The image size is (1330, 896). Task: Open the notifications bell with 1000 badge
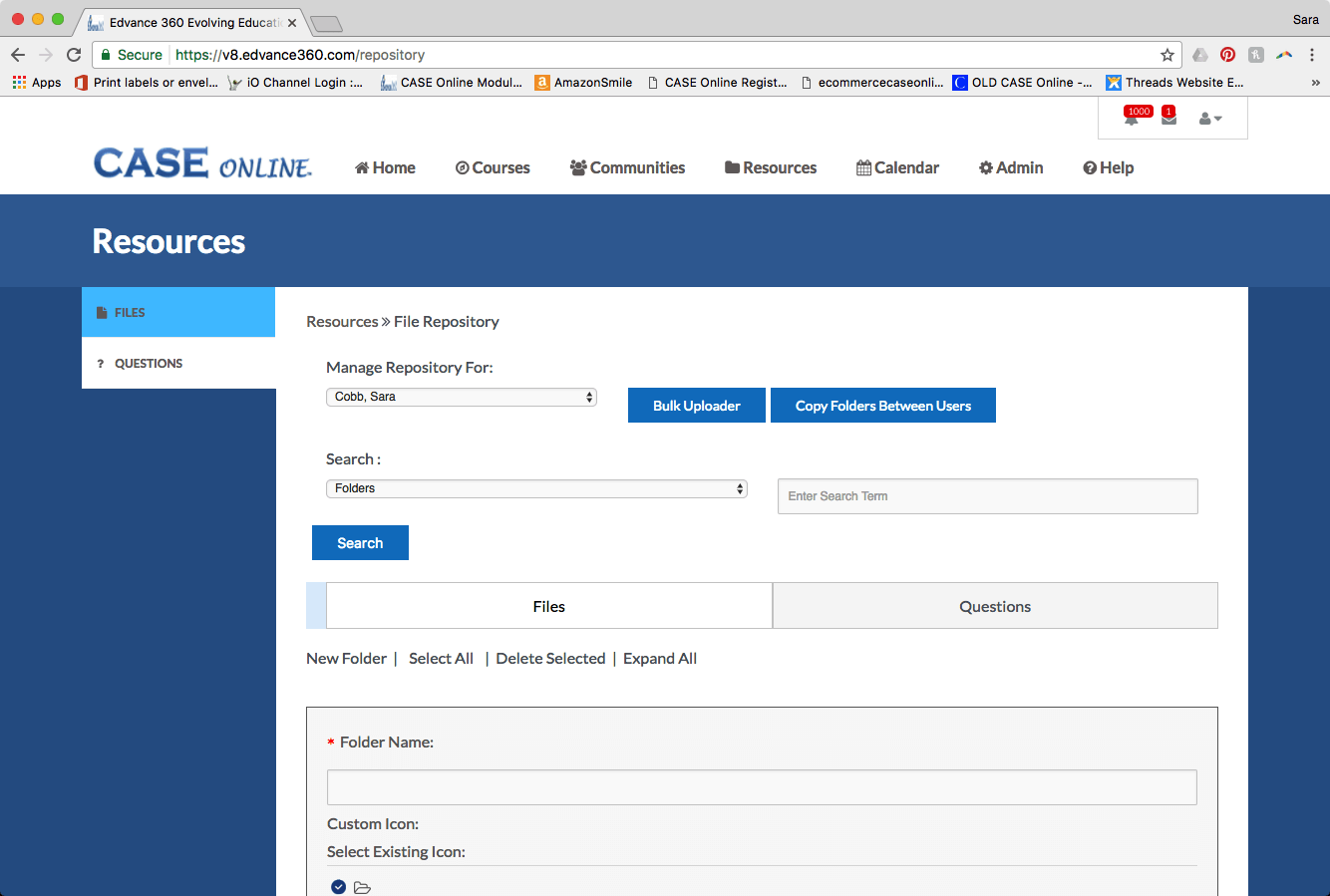[1132, 119]
